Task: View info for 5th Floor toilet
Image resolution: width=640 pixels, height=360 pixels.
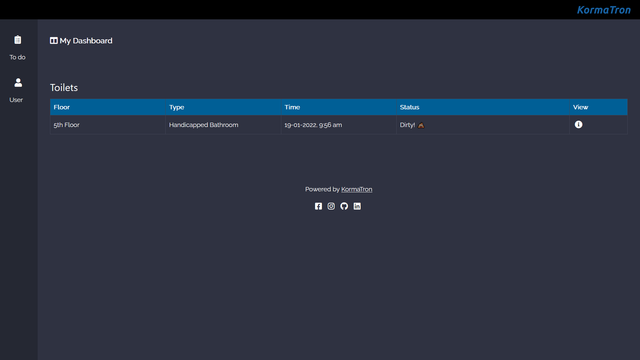Action: pos(578,124)
